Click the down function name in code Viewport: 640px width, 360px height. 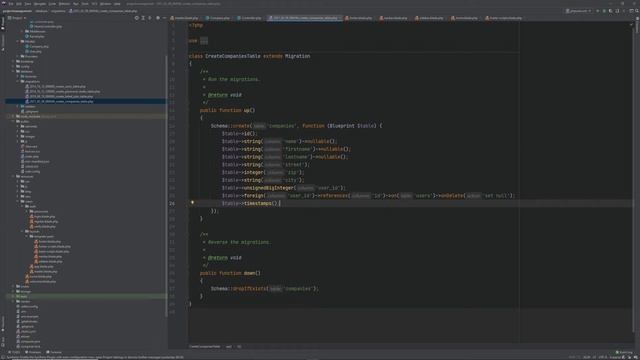249,273
